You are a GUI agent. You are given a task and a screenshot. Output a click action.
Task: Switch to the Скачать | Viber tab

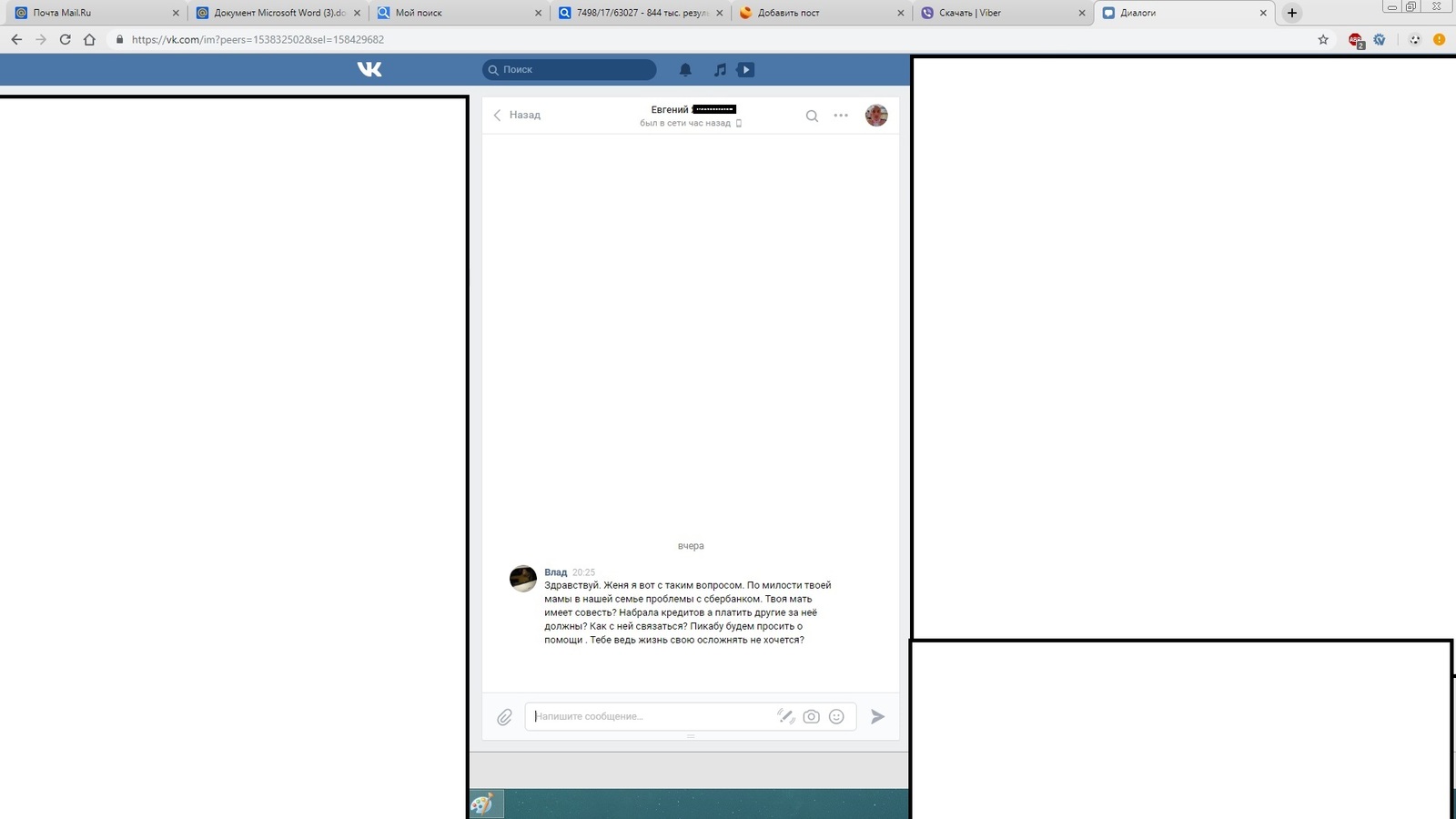pyautogui.click(x=1001, y=13)
